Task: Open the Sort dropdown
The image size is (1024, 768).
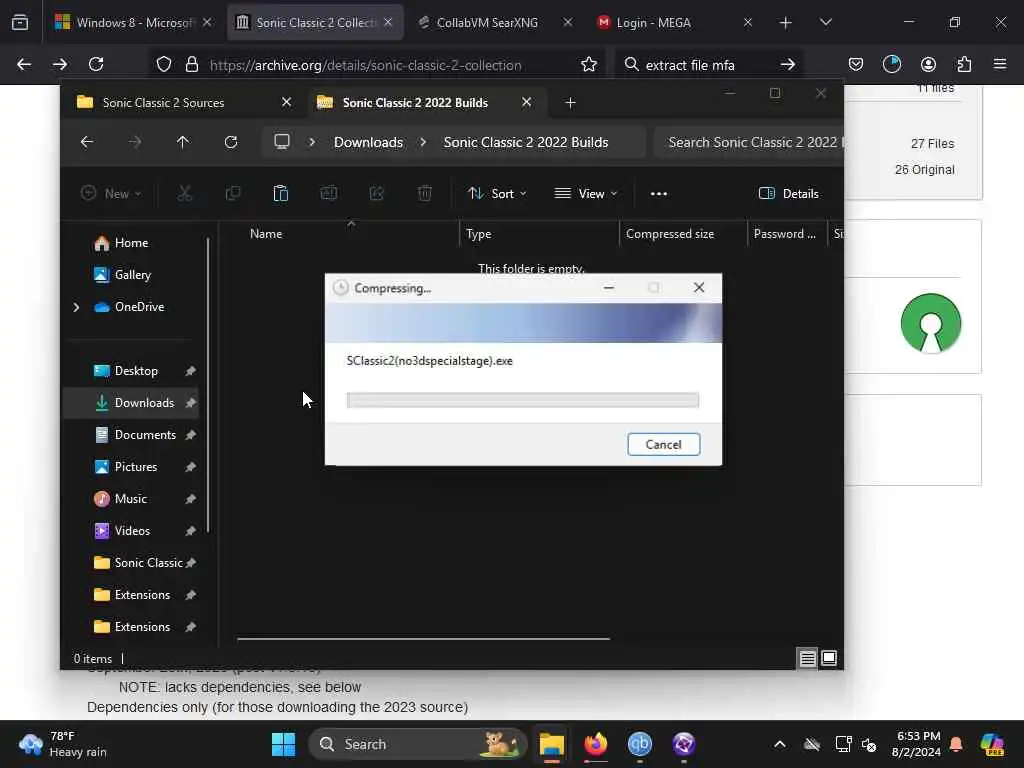Action: [497, 193]
